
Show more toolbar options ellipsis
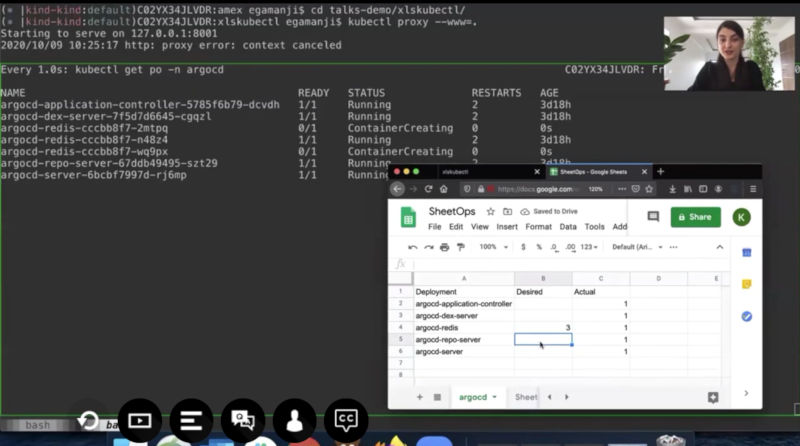pyautogui.click(x=673, y=247)
